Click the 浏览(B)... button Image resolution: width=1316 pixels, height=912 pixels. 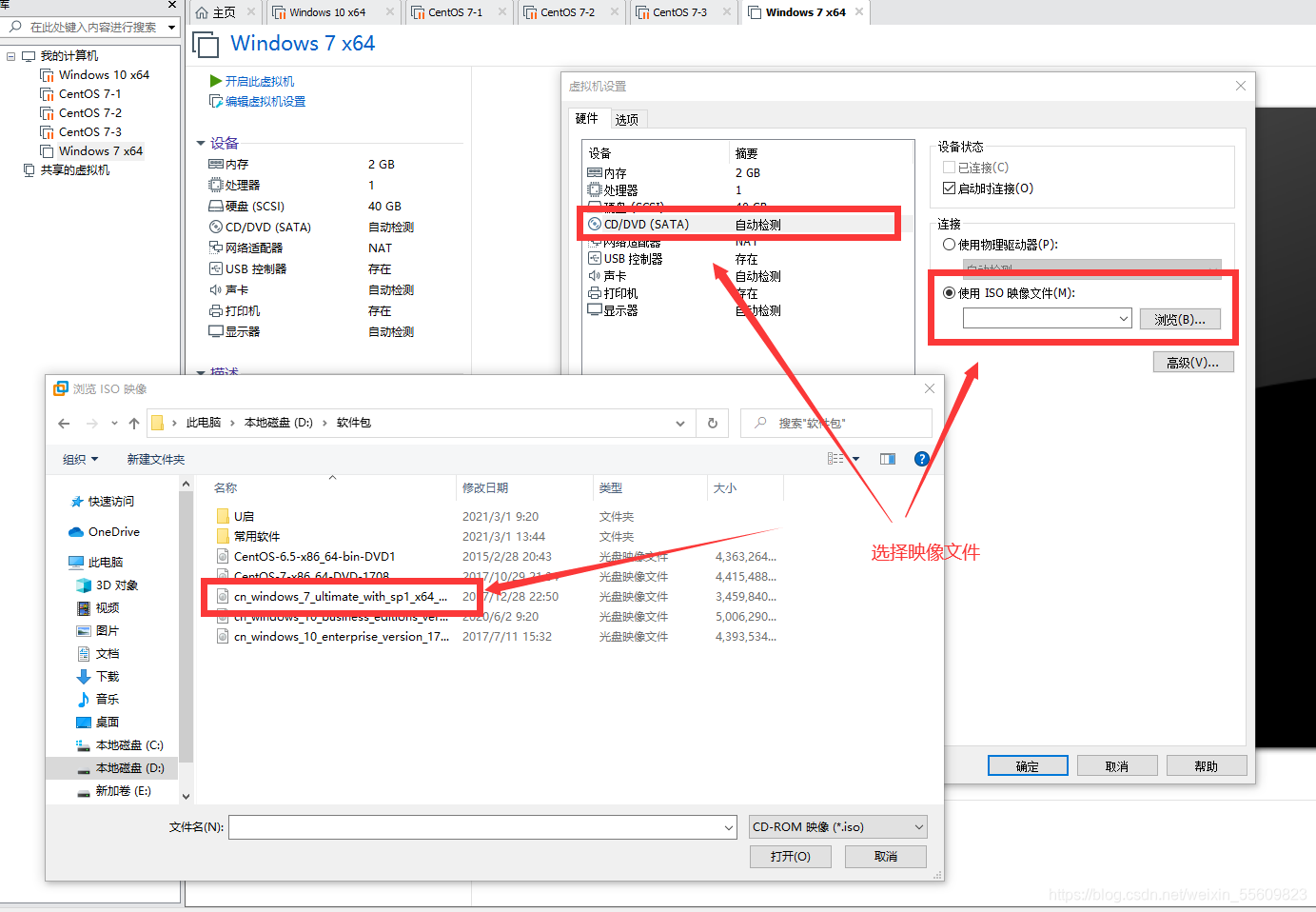point(1180,320)
